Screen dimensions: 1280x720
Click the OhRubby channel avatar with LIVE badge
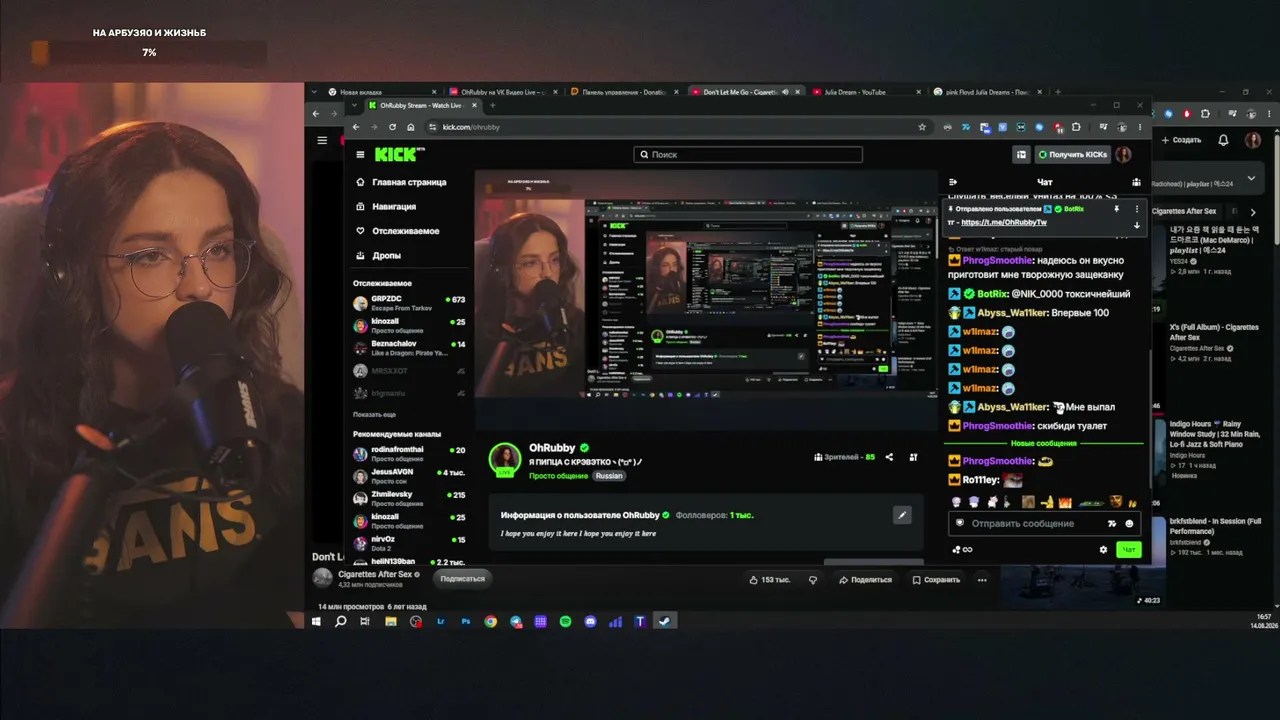pos(504,459)
